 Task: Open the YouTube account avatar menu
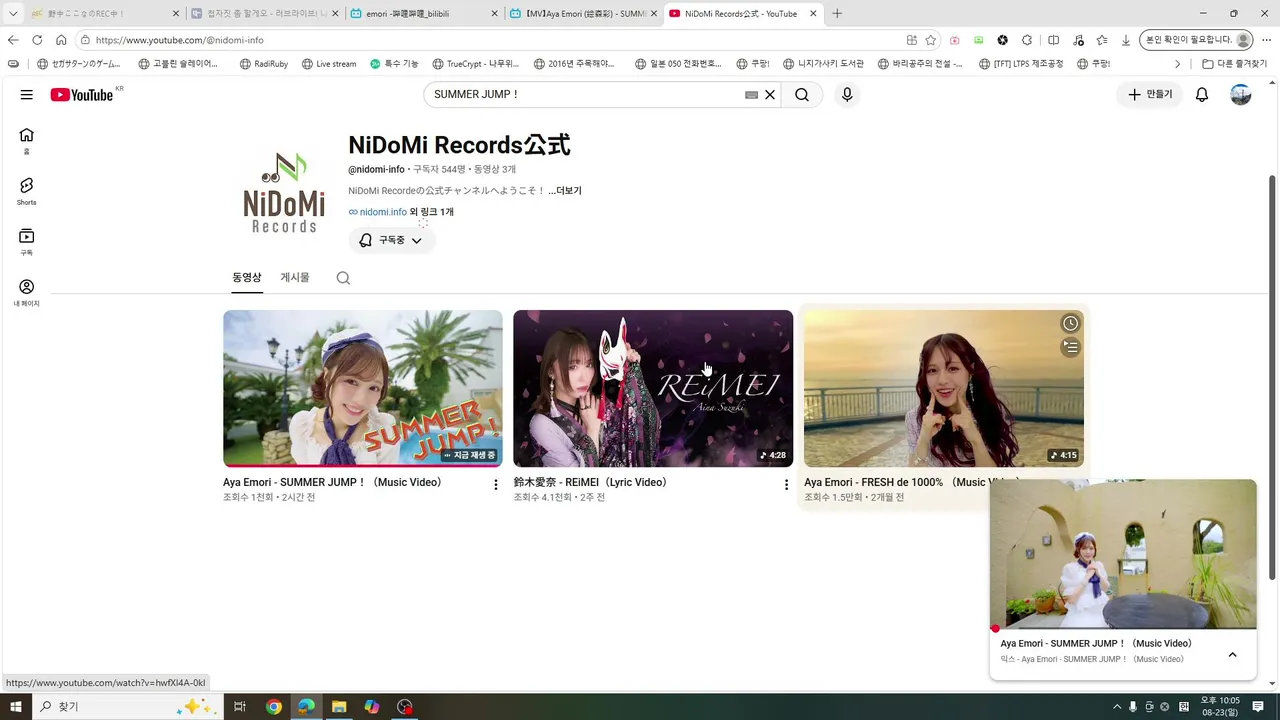tap(1241, 95)
